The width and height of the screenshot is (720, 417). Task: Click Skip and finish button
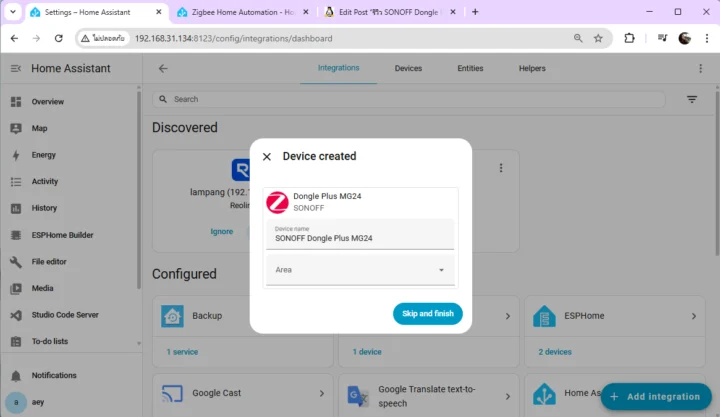(x=428, y=314)
